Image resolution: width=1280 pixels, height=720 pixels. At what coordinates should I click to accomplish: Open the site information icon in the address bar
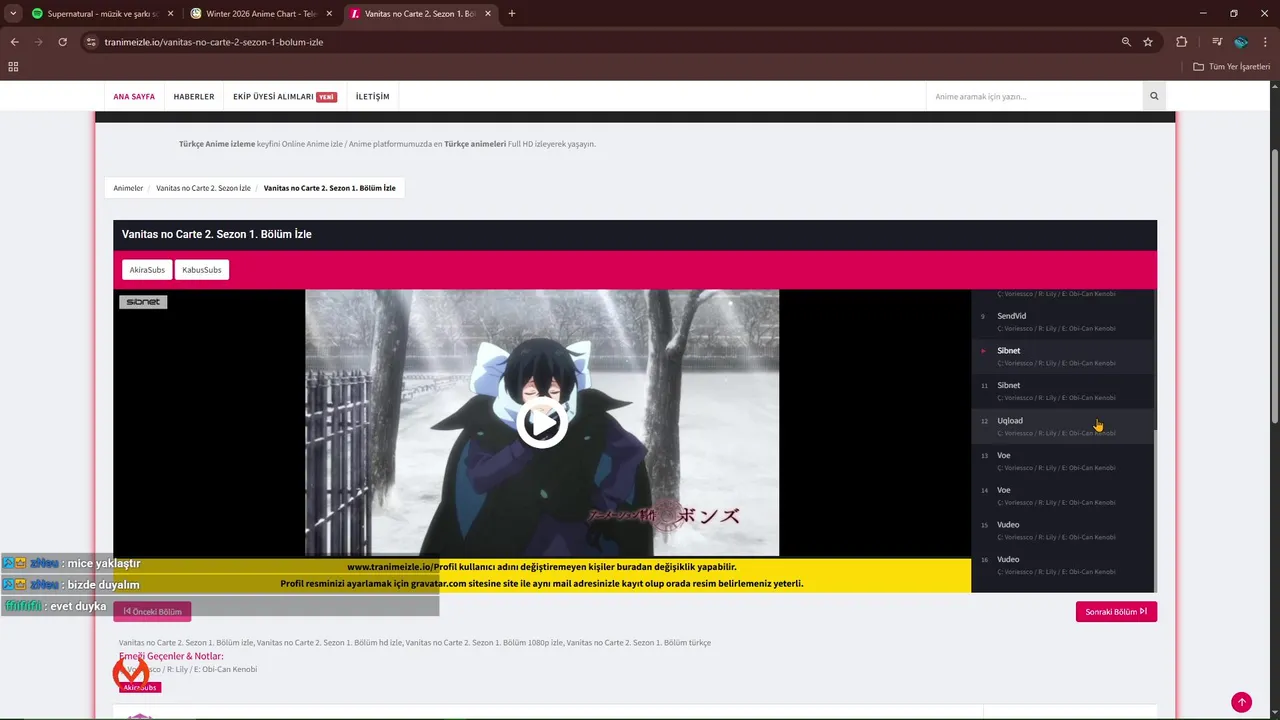point(91,42)
